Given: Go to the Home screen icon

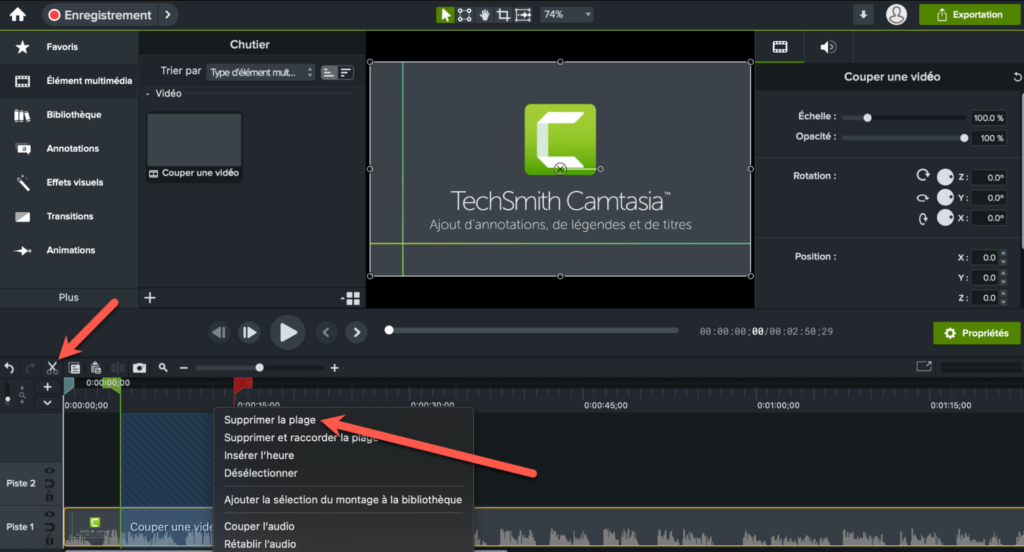Looking at the screenshot, I should [x=18, y=14].
